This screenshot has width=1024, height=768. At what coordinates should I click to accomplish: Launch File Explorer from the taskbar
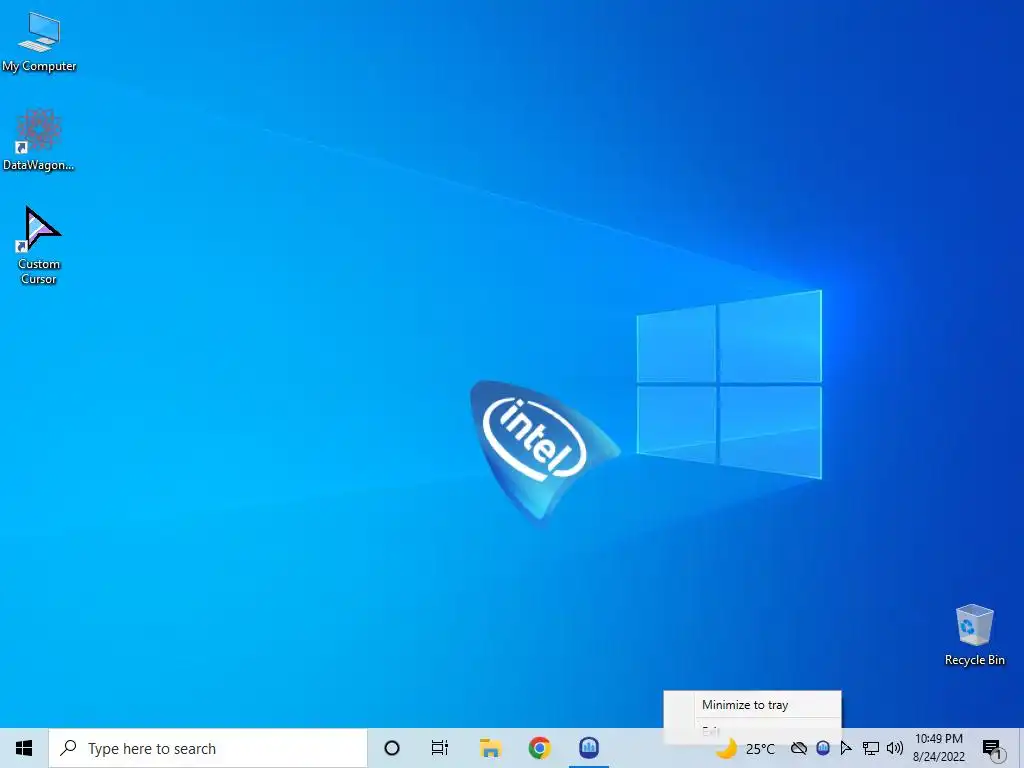coord(490,748)
